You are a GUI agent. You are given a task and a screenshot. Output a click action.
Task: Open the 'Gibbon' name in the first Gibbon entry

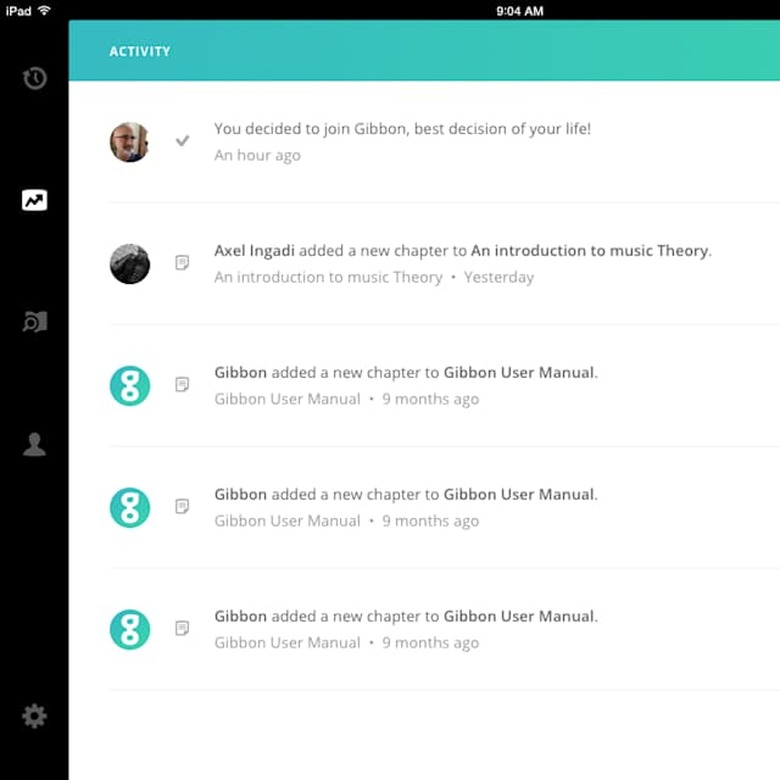241,373
